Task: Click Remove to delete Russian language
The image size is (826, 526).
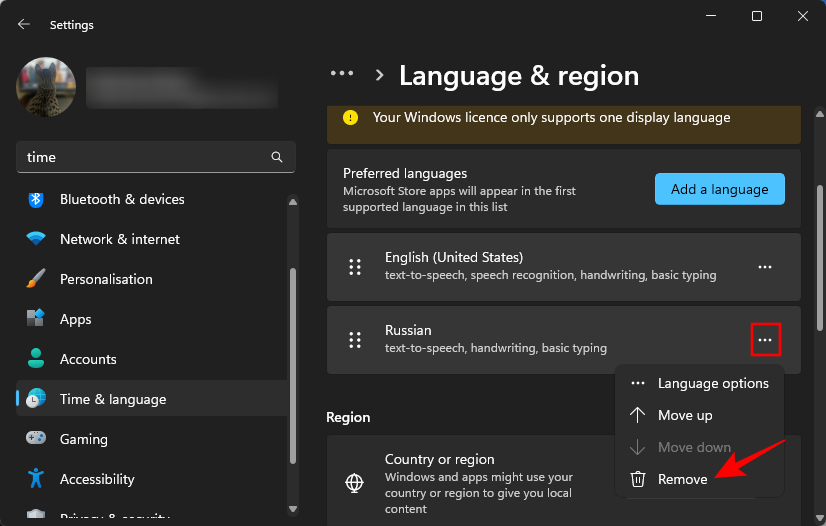Action: pos(682,479)
